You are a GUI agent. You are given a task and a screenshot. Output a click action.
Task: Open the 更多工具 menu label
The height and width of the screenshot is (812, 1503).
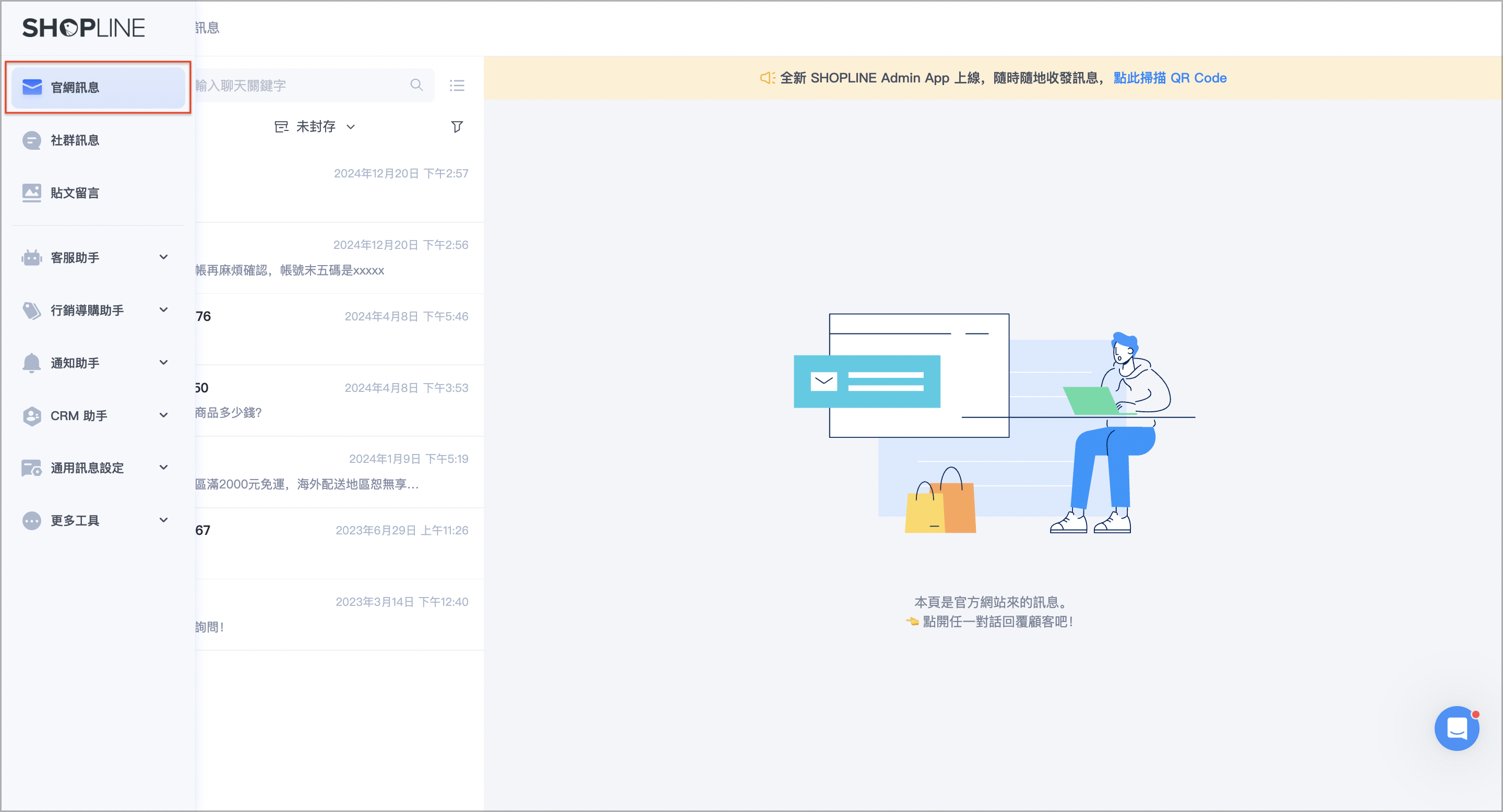[75, 520]
